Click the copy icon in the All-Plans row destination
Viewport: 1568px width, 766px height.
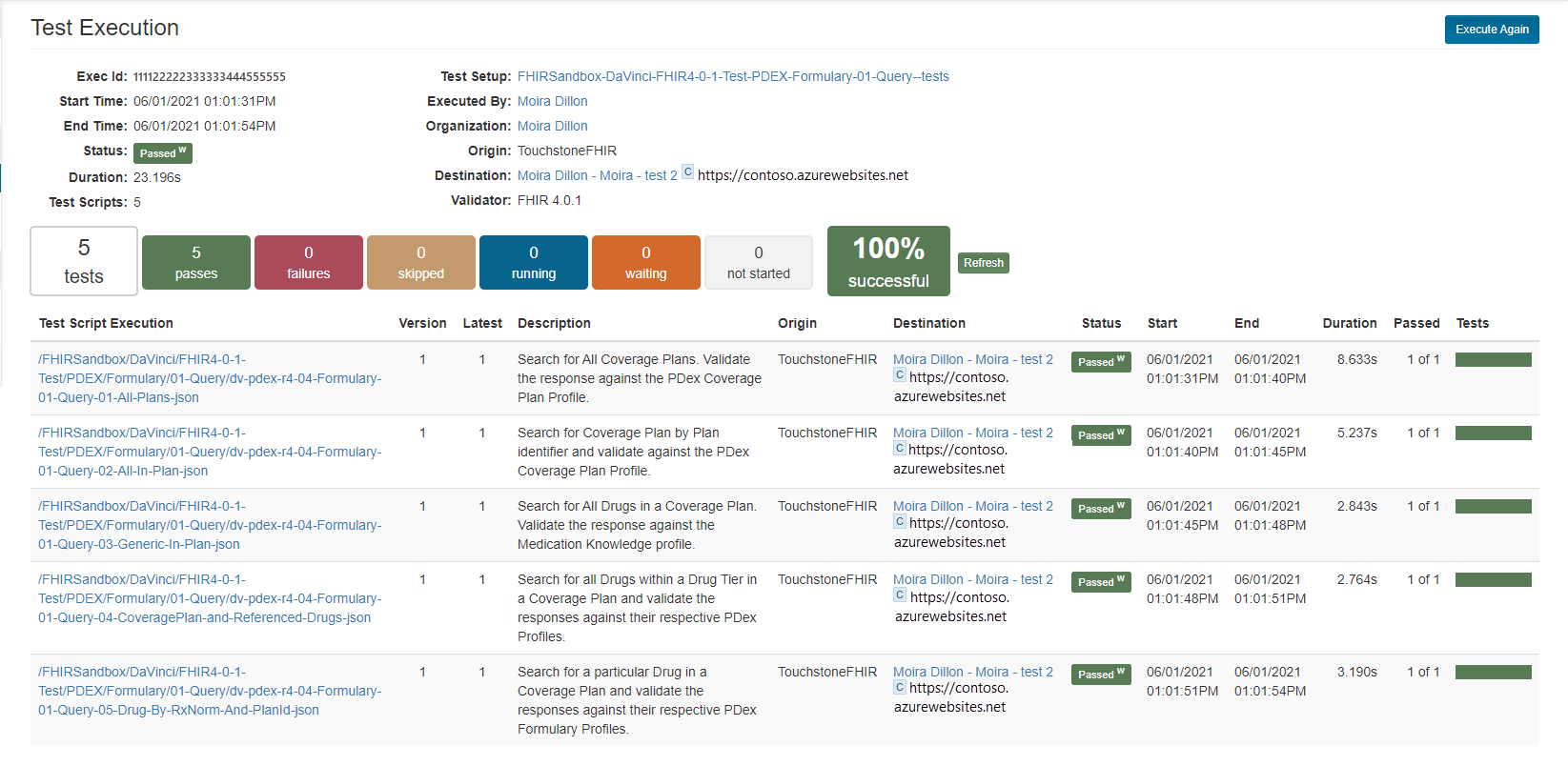point(900,375)
